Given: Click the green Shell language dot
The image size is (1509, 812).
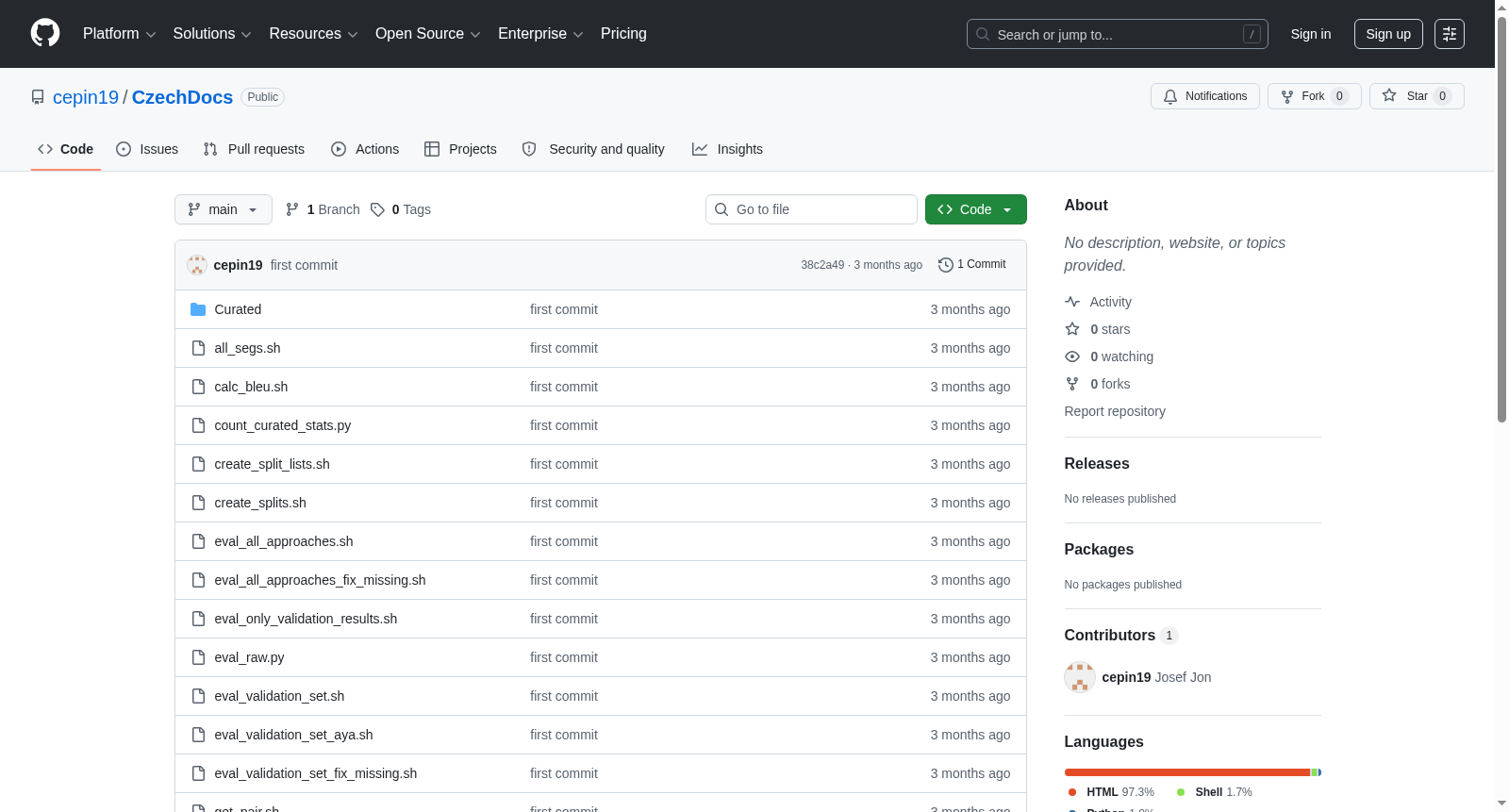Looking at the screenshot, I should [1181, 792].
